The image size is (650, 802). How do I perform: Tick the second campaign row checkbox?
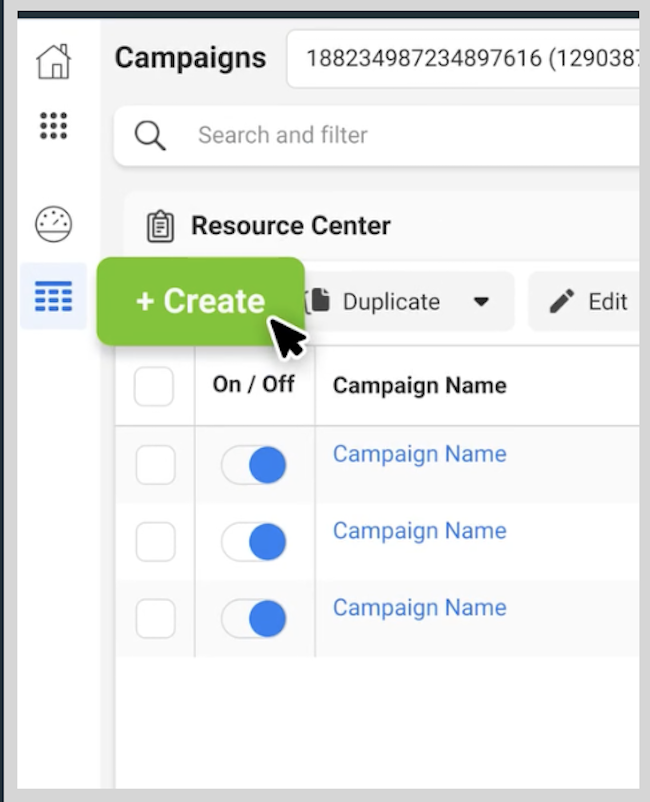coord(155,542)
